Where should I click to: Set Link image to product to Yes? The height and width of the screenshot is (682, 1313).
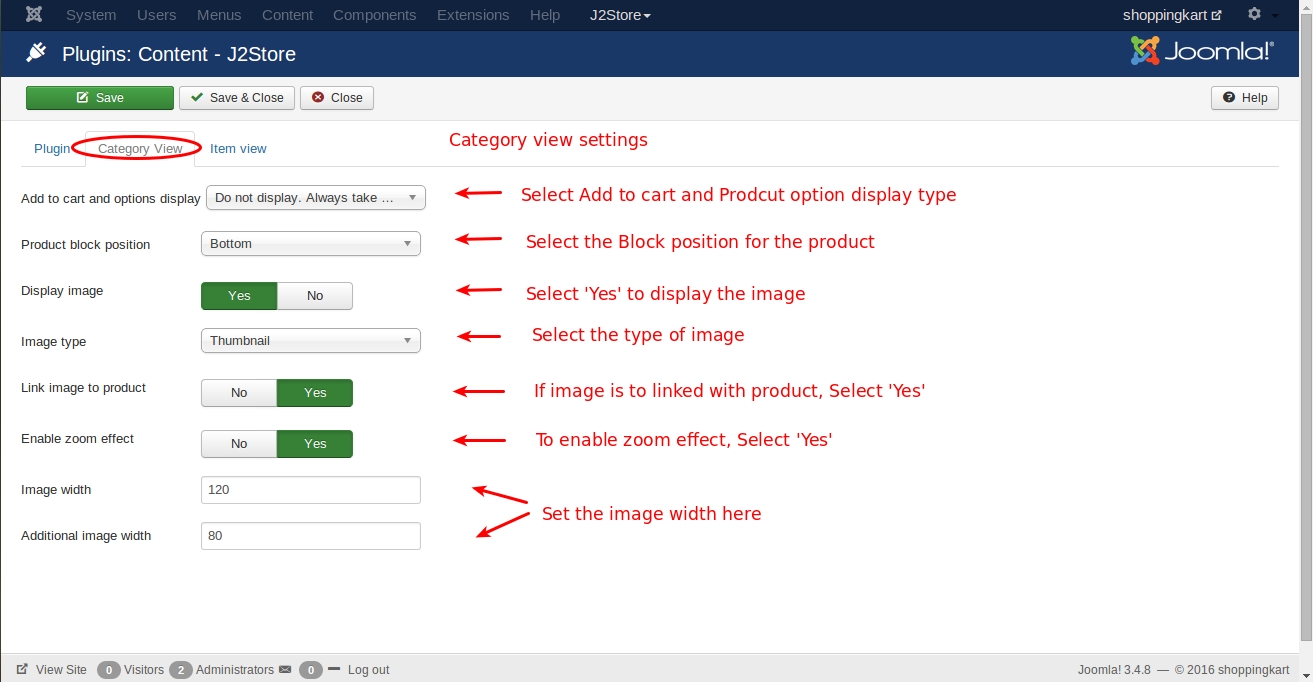point(315,393)
